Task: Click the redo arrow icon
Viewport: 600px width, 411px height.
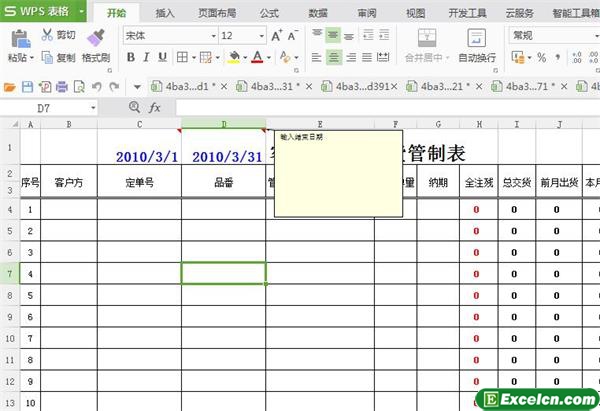Action: click(x=114, y=87)
